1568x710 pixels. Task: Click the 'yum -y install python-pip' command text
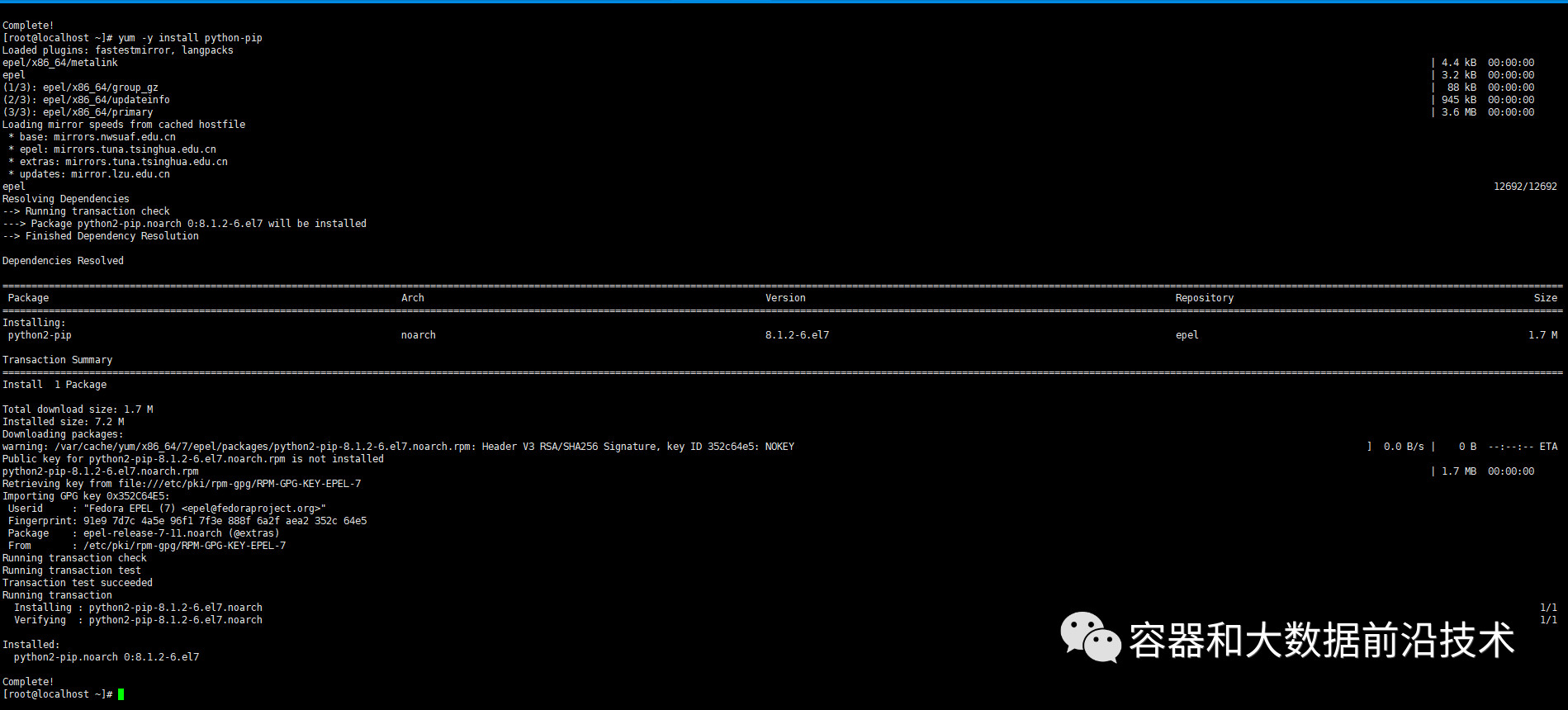coord(190,38)
